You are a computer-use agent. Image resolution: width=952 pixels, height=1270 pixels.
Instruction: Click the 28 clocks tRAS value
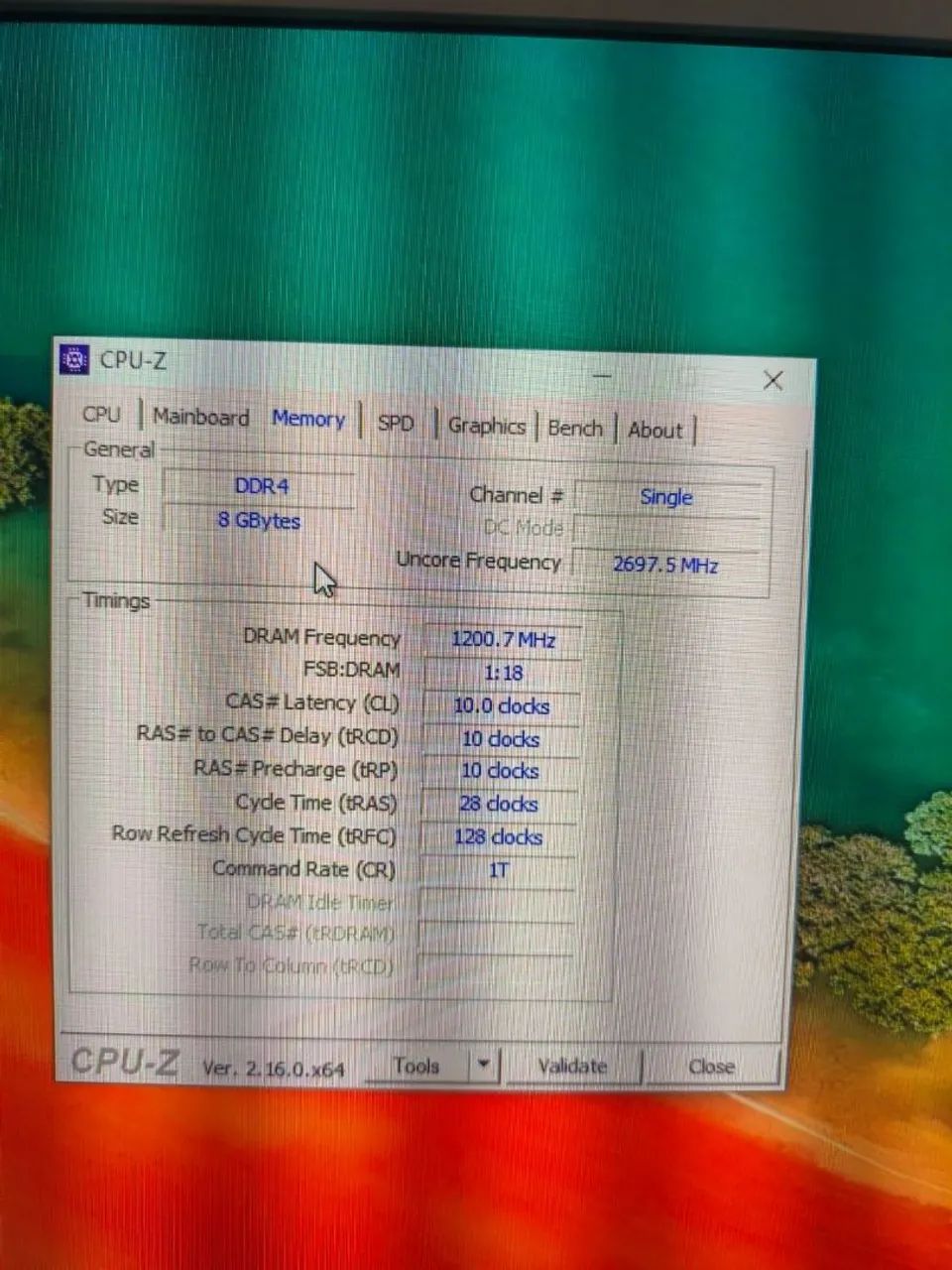[x=499, y=804]
